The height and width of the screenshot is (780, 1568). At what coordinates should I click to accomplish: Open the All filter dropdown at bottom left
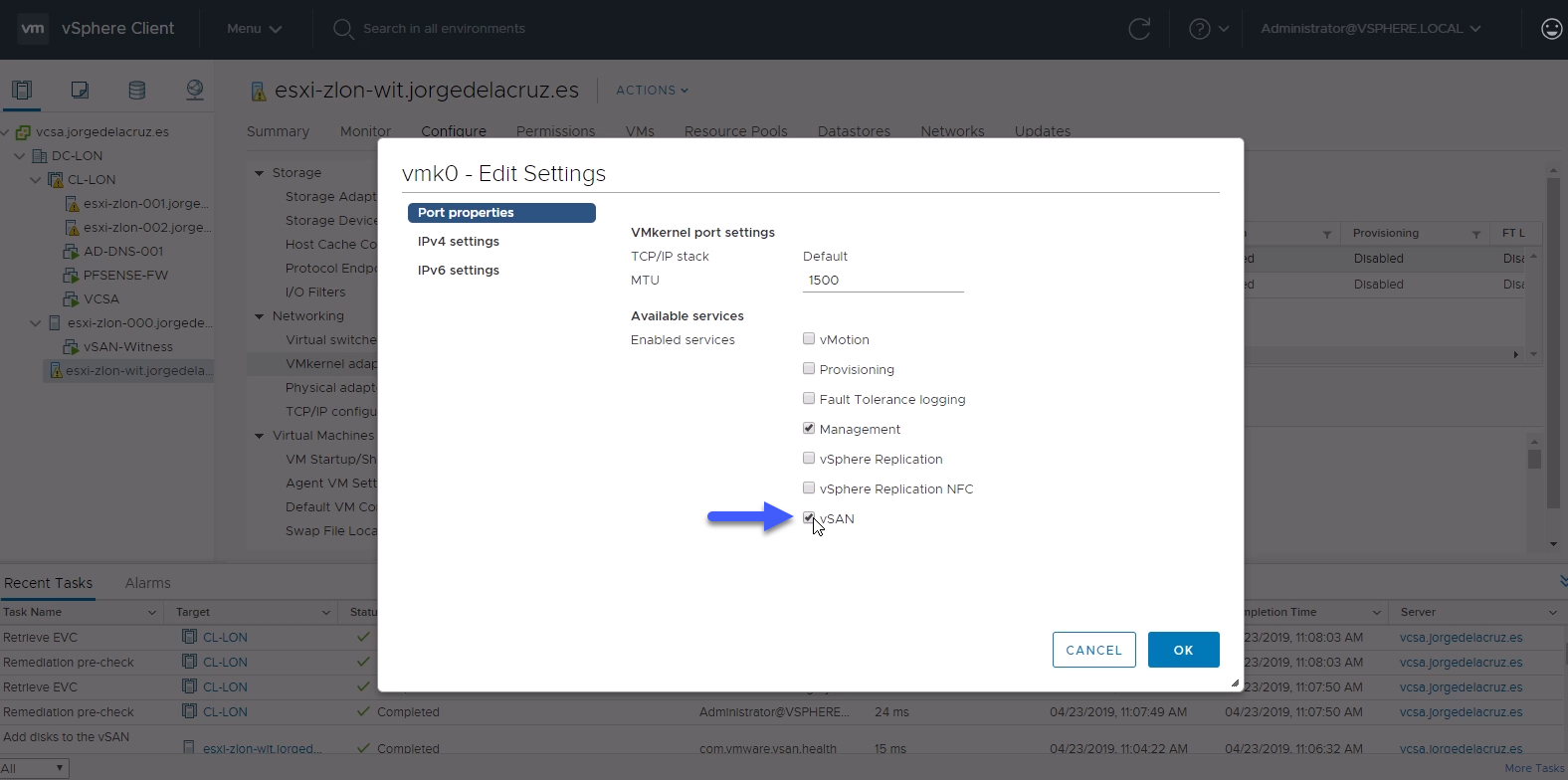34,769
